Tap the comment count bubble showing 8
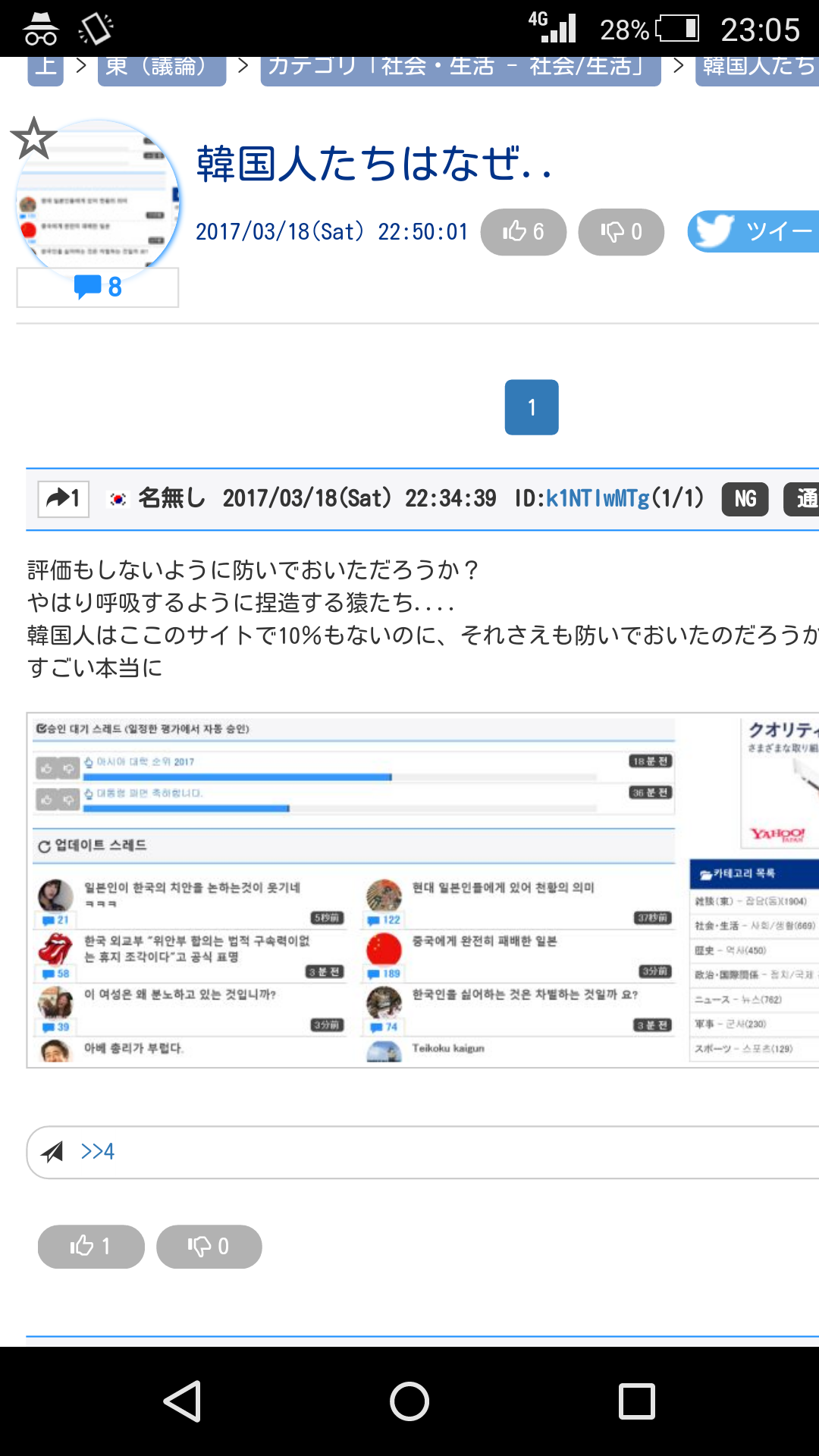The height and width of the screenshot is (1456, 819). coord(98,287)
